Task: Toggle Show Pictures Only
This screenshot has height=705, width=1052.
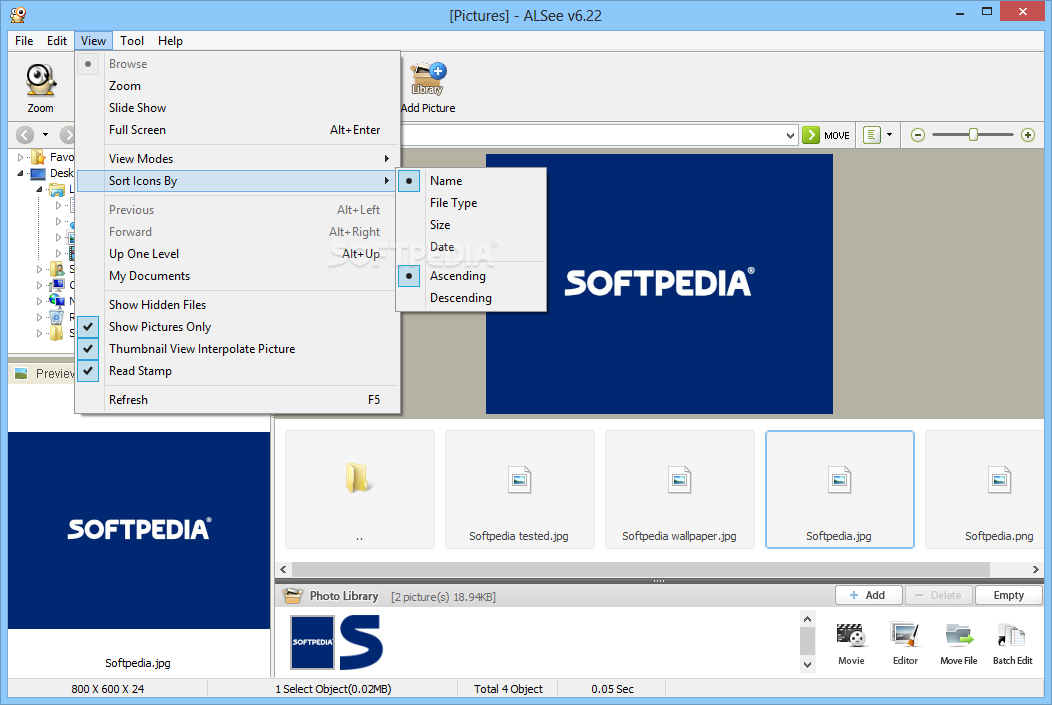Action: coord(238,327)
